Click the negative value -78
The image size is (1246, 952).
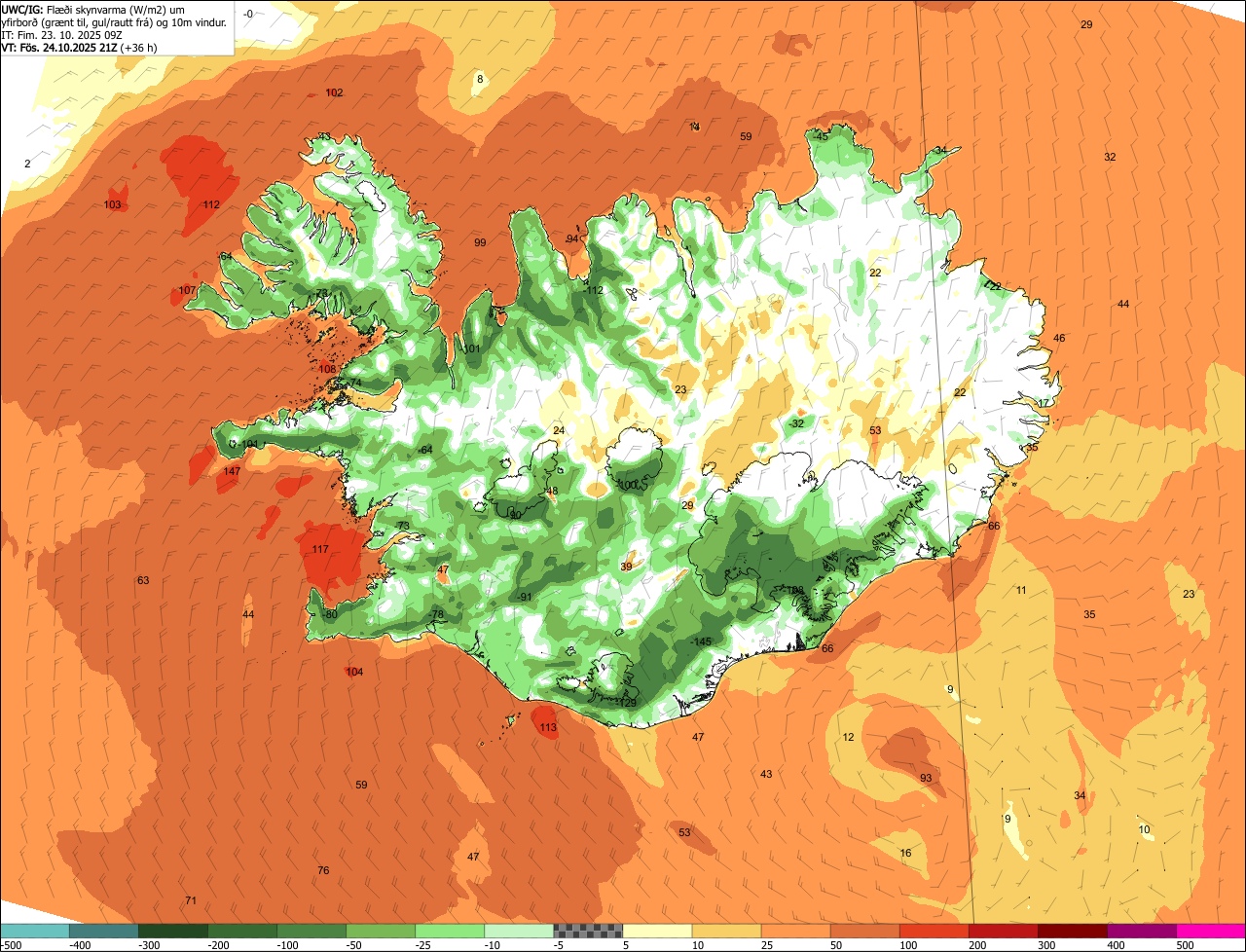click(436, 614)
